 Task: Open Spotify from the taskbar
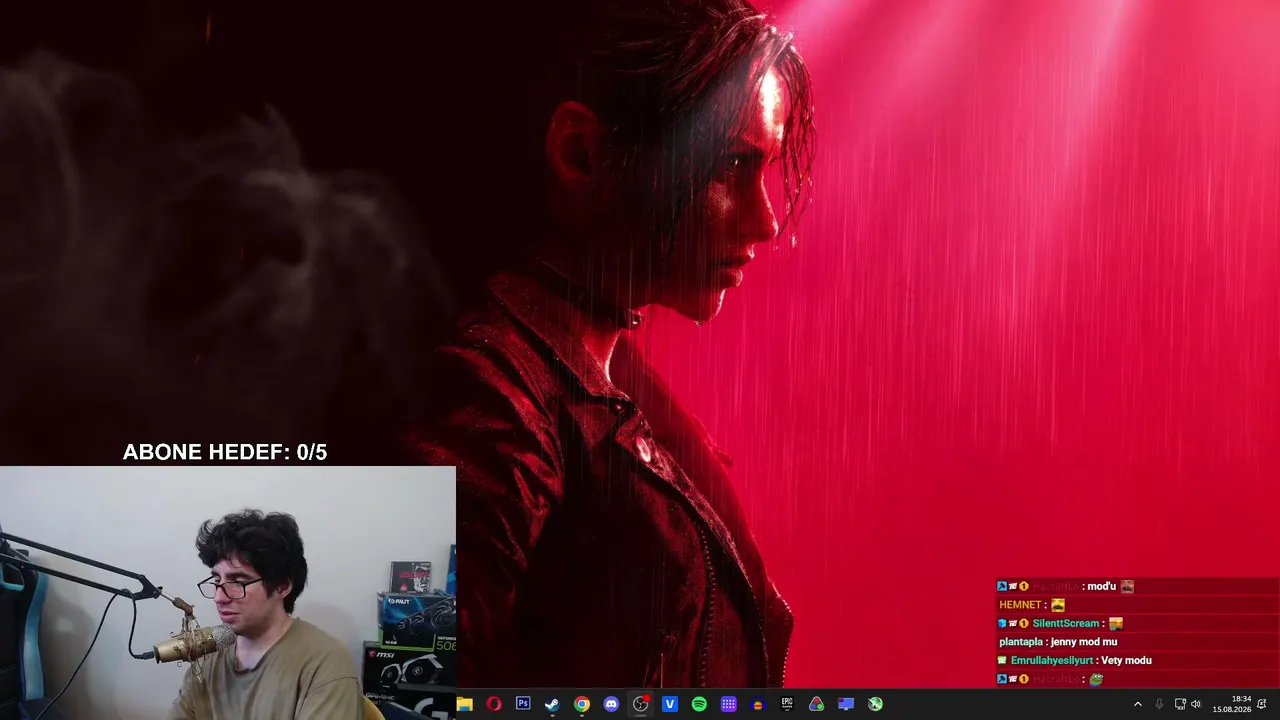pyautogui.click(x=699, y=704)
